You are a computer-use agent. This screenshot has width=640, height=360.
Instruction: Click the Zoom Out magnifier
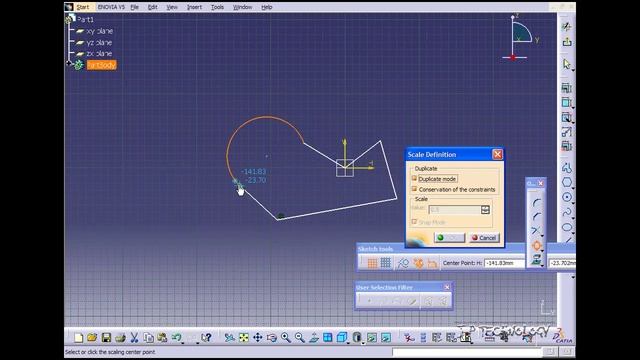click(300, 338)
